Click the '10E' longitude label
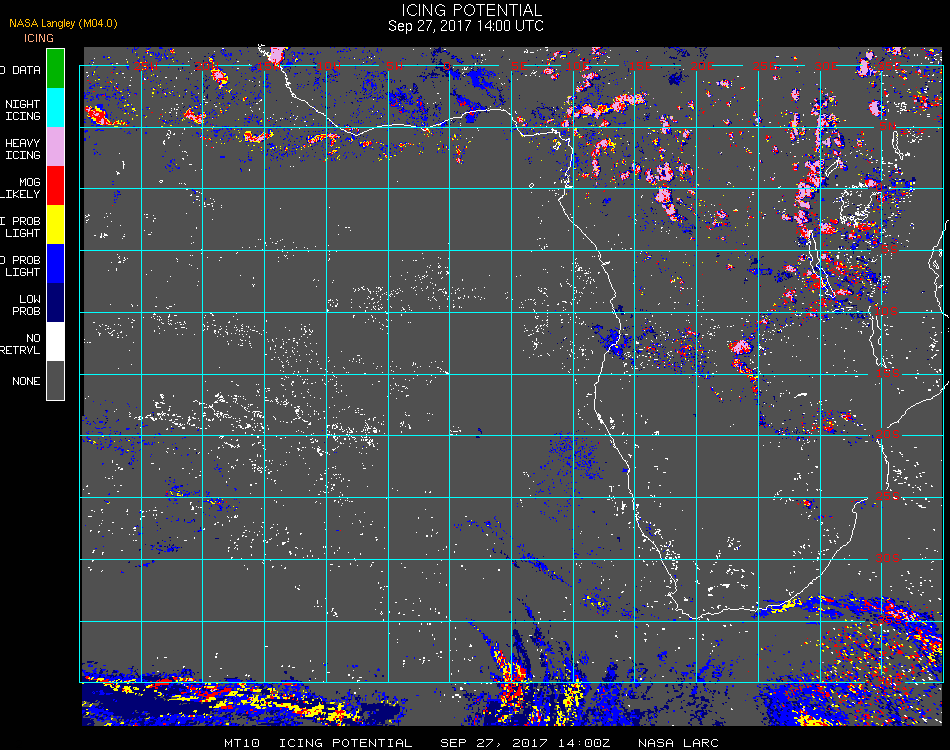950x750 pixels. 578,66
